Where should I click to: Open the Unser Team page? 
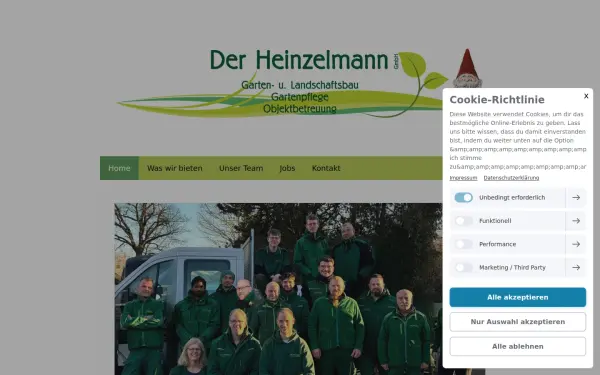tap(241, 168)
